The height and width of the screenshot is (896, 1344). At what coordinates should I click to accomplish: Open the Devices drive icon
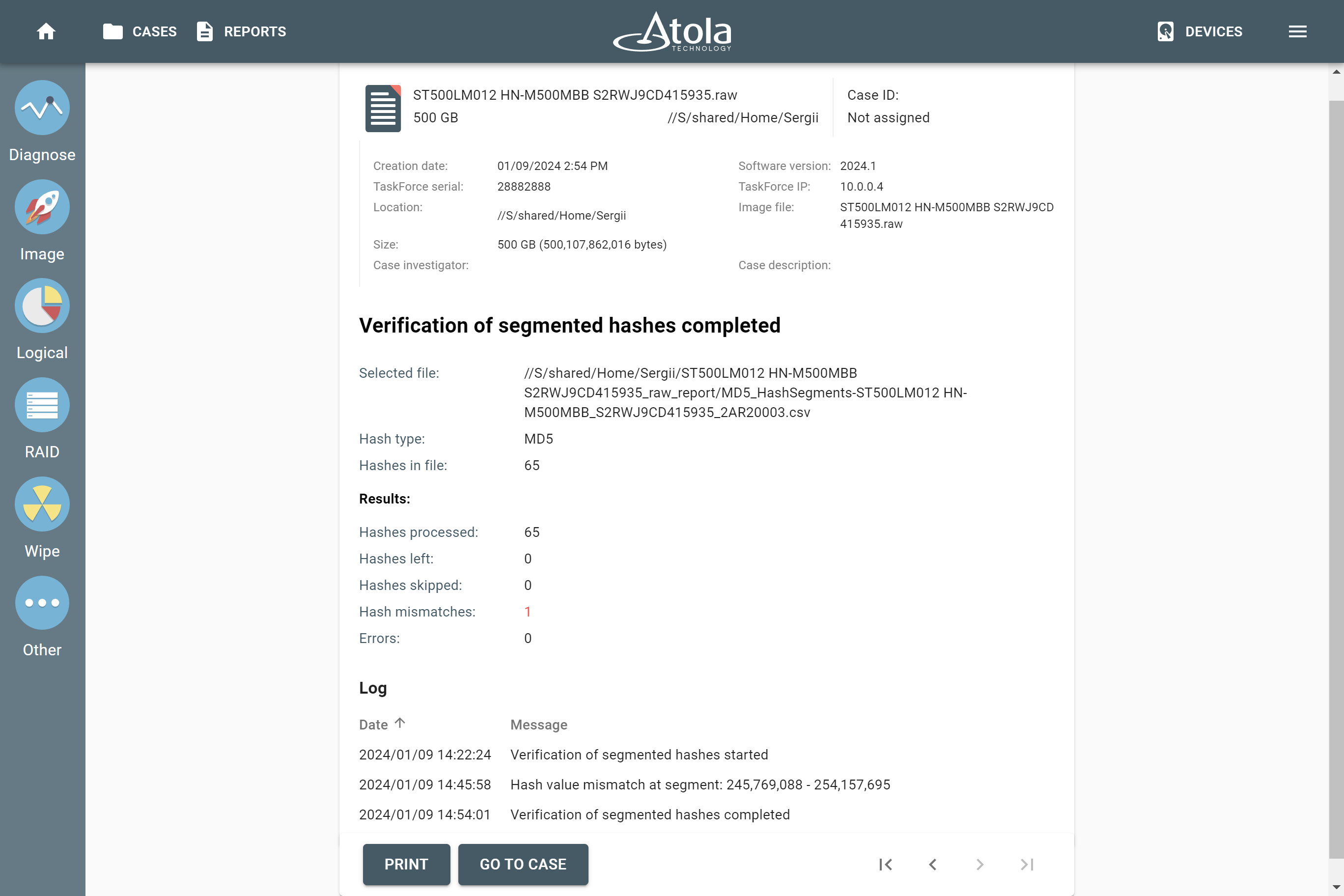click(1165, 31)
